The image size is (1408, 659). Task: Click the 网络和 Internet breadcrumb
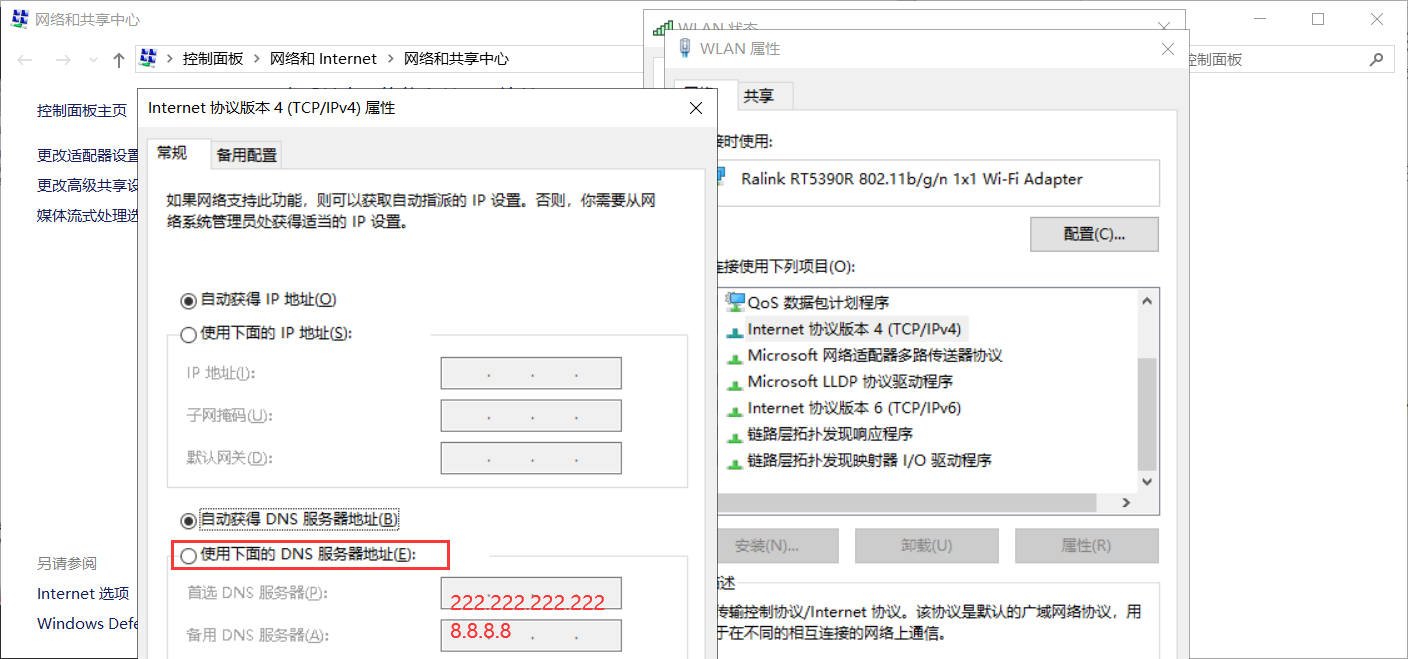coord(324,59)
